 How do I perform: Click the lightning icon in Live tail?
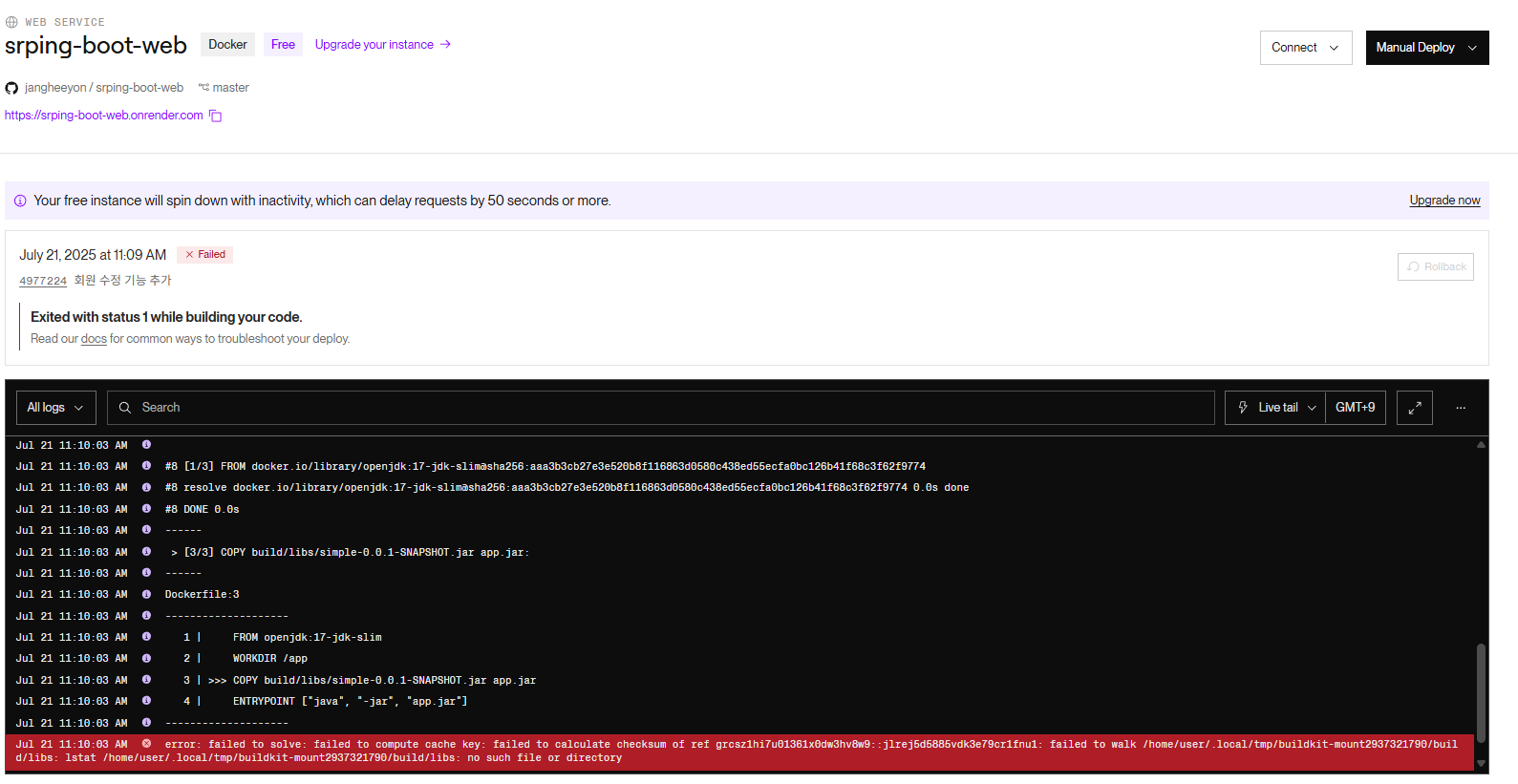tap(1243, 407)
